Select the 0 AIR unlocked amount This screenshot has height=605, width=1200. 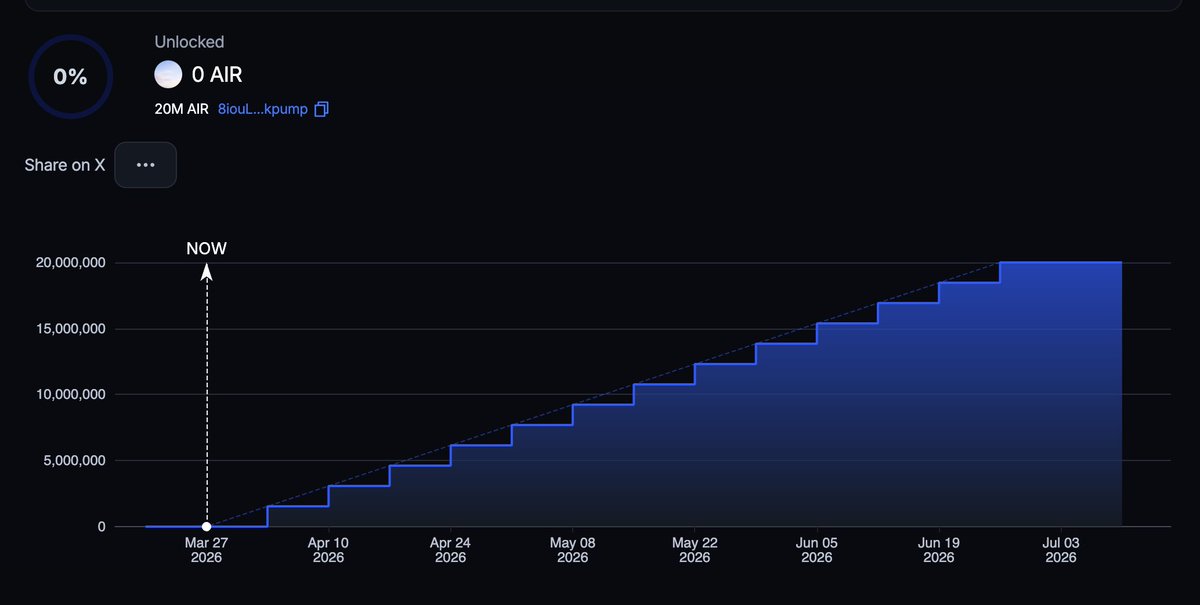217,75
